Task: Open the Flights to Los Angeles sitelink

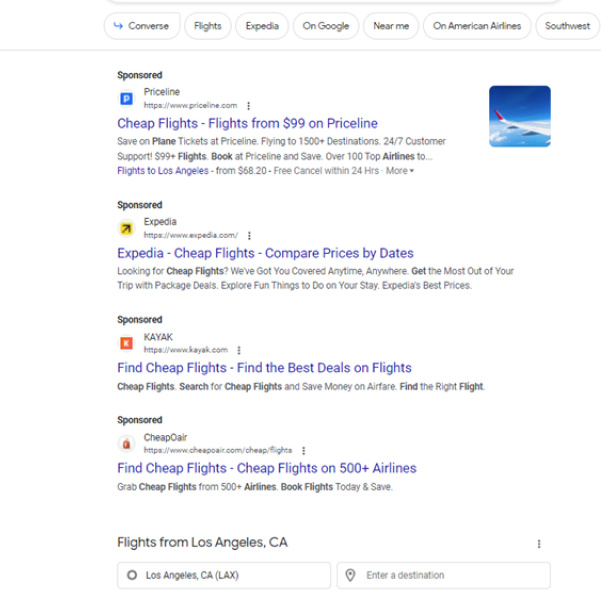Action: click(163, 171)
